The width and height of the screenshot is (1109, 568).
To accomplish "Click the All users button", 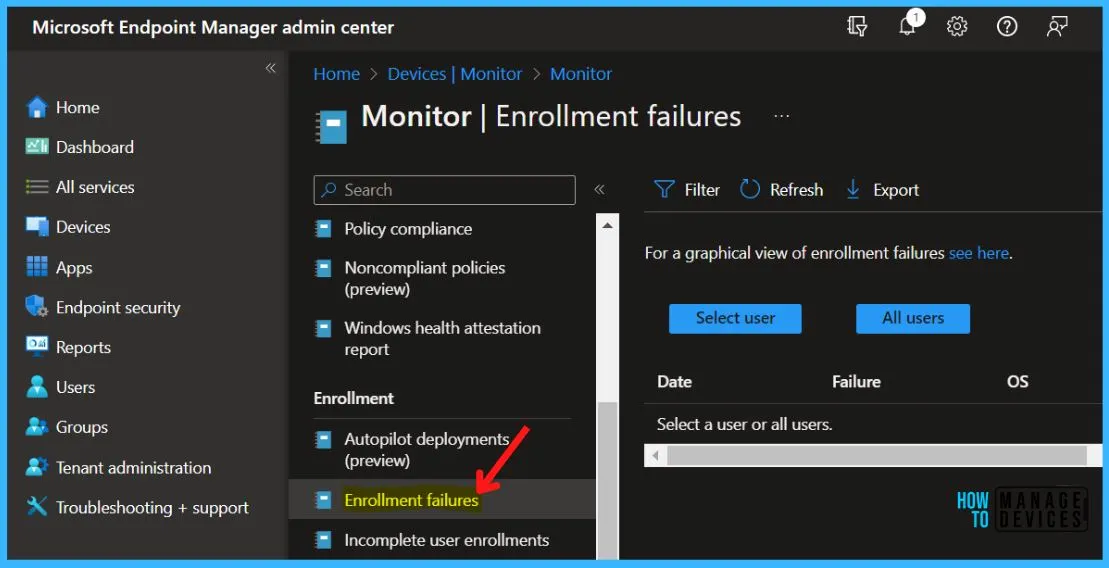I will [x=913, y=318].
